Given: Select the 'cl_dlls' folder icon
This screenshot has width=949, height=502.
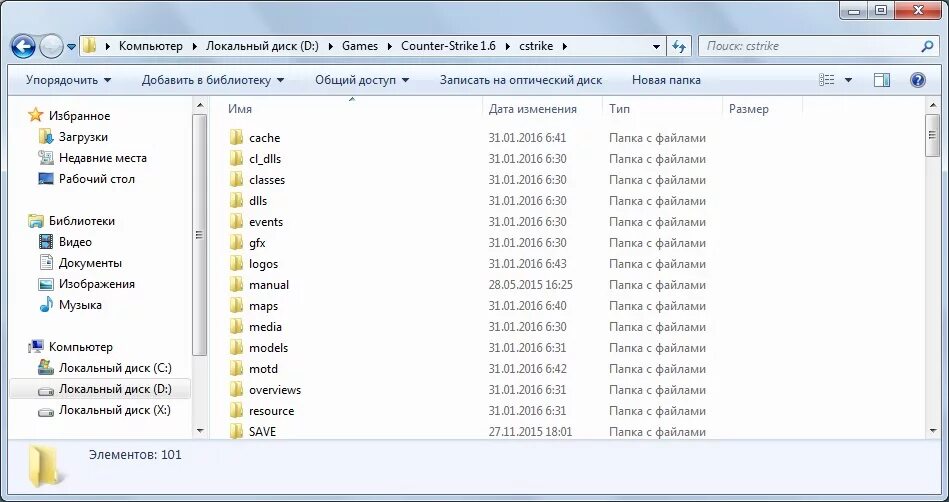Looking at the screenshot, I should (x=237, y=159).
